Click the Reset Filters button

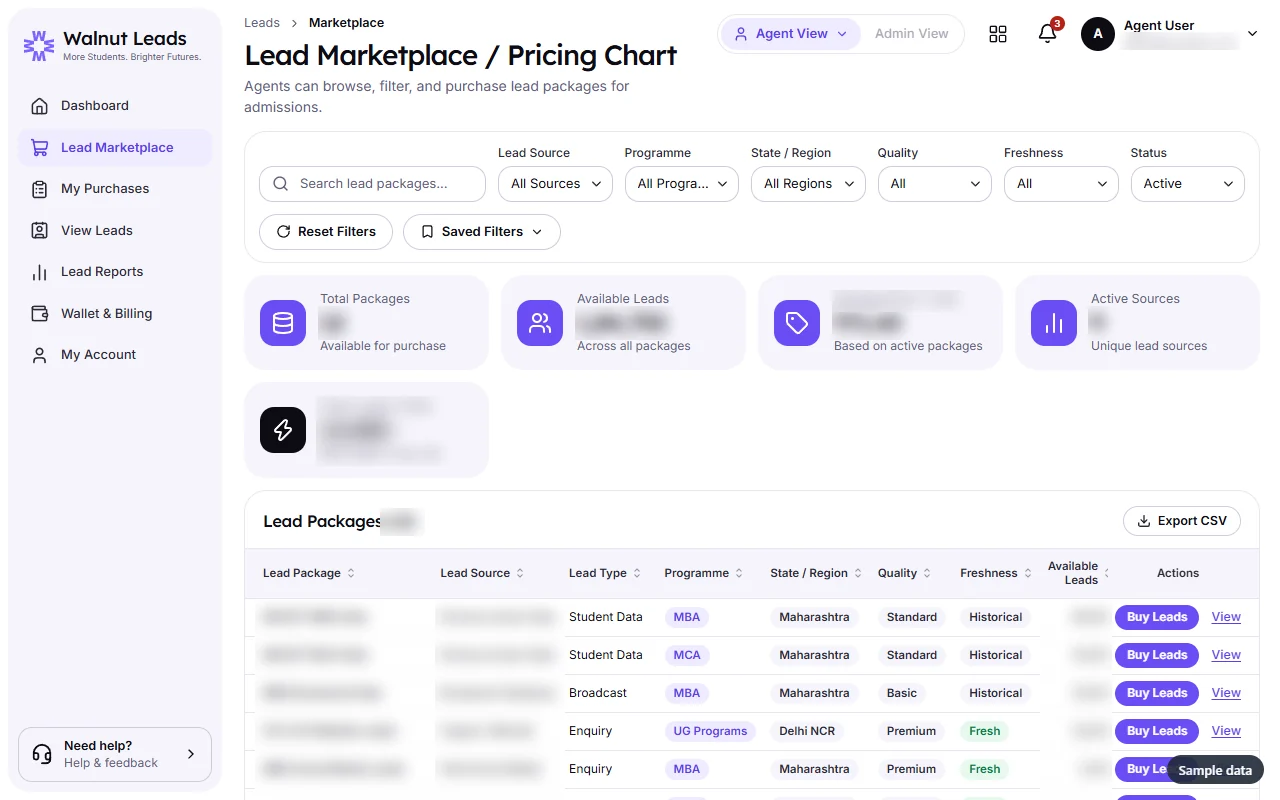pos(326,232)
